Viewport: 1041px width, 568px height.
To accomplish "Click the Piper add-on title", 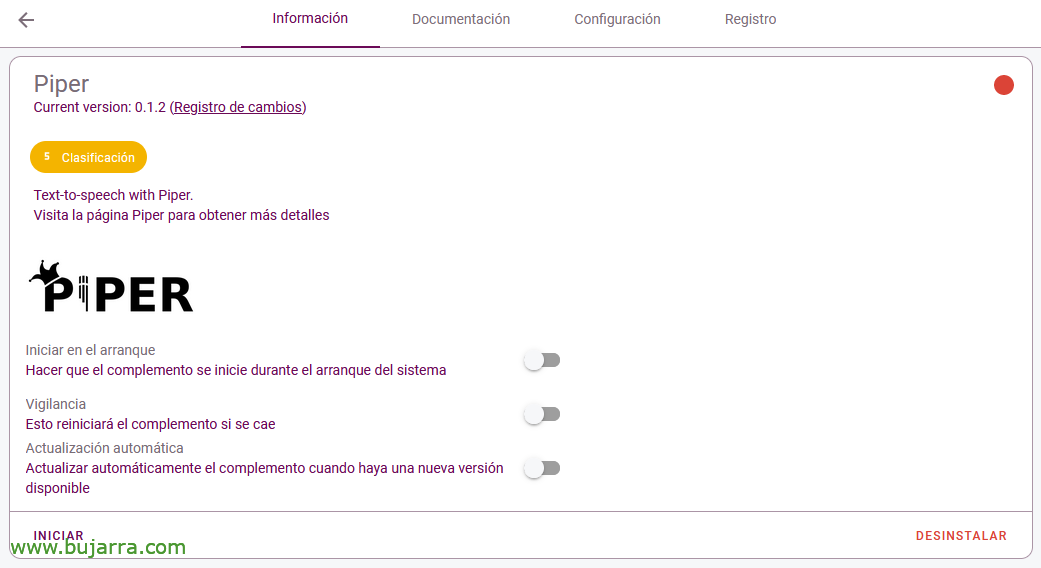I will [x=61, y=84].
